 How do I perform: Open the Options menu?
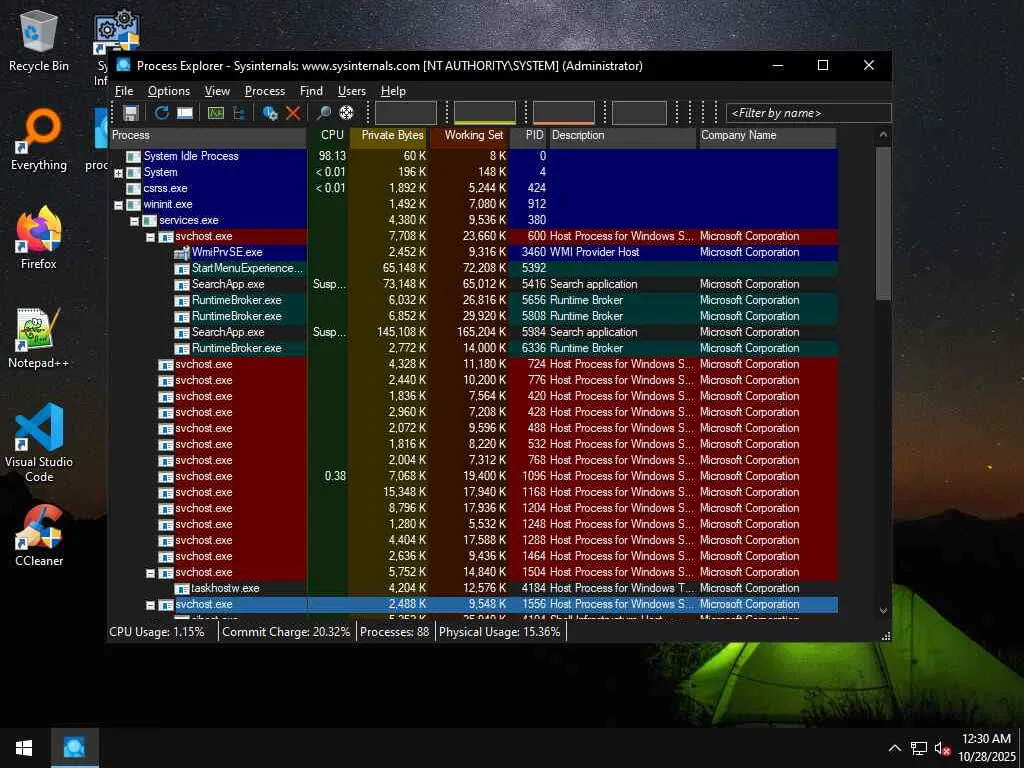click(168, 91)
